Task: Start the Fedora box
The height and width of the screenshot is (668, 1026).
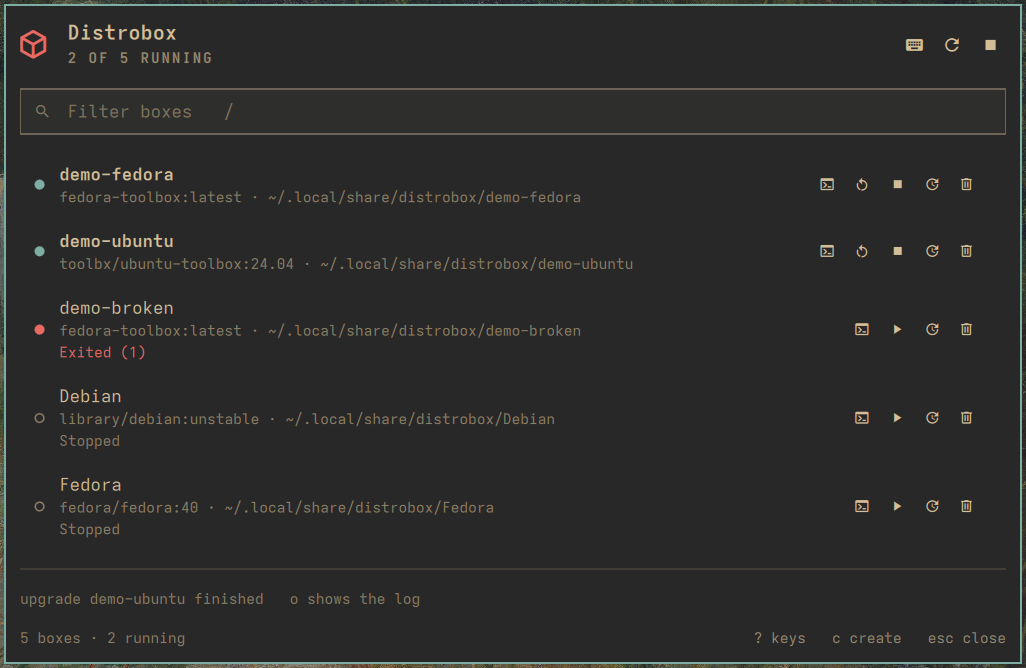Action: [898, 506]
